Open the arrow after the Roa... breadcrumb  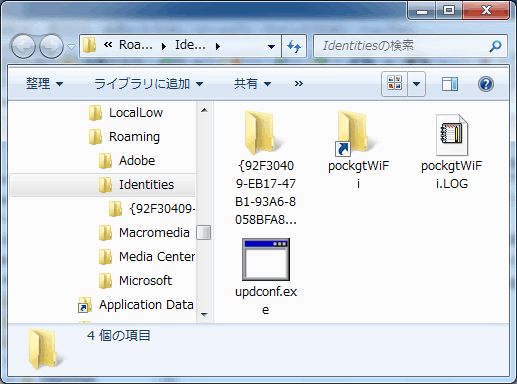pos(163,46)
